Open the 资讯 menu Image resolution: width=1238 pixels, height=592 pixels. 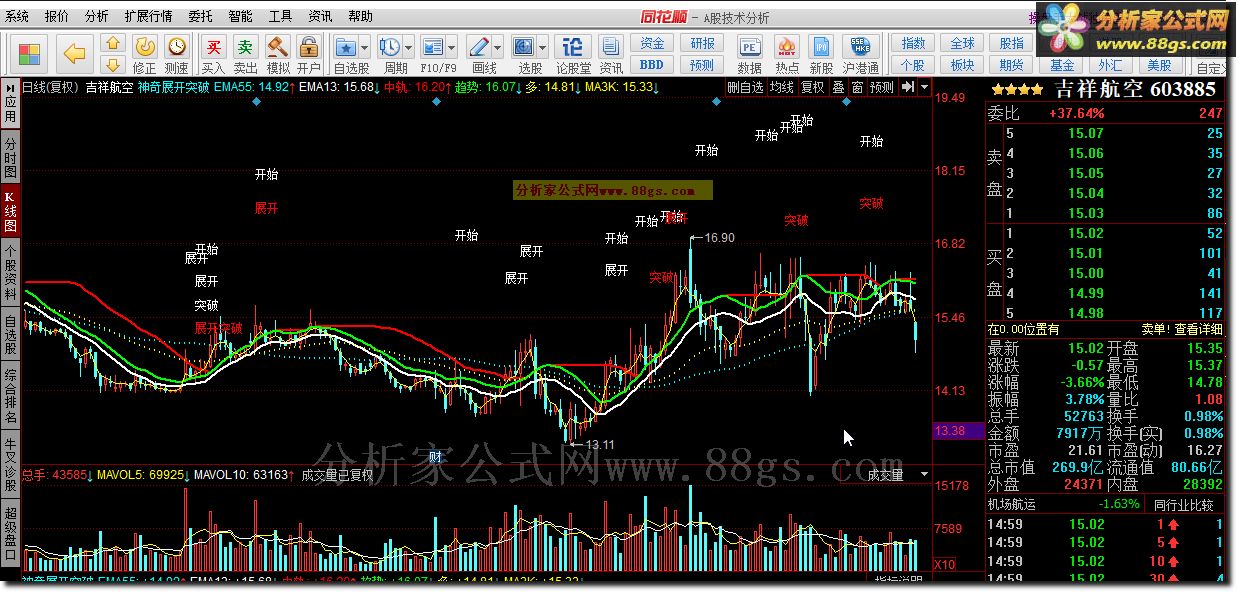coord(320,17)
